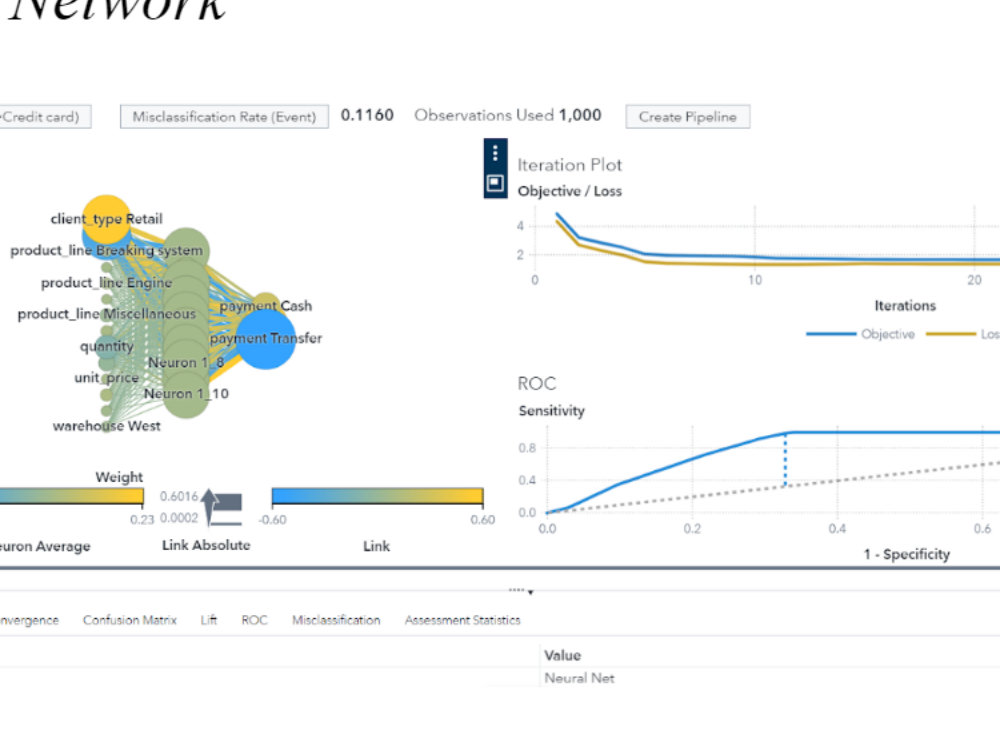Click the misclassification value 0.1160
Screen dimensions: 1000x750
tap(367, 115)
